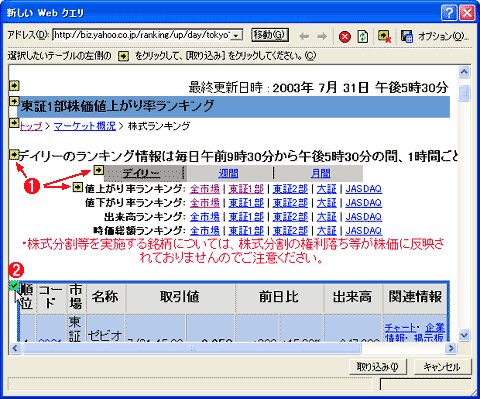Image resolution: width=480 pixels, height=399 pixels.
Task: Click horizontal scrollbar right arrow
Action: [451, 348]
